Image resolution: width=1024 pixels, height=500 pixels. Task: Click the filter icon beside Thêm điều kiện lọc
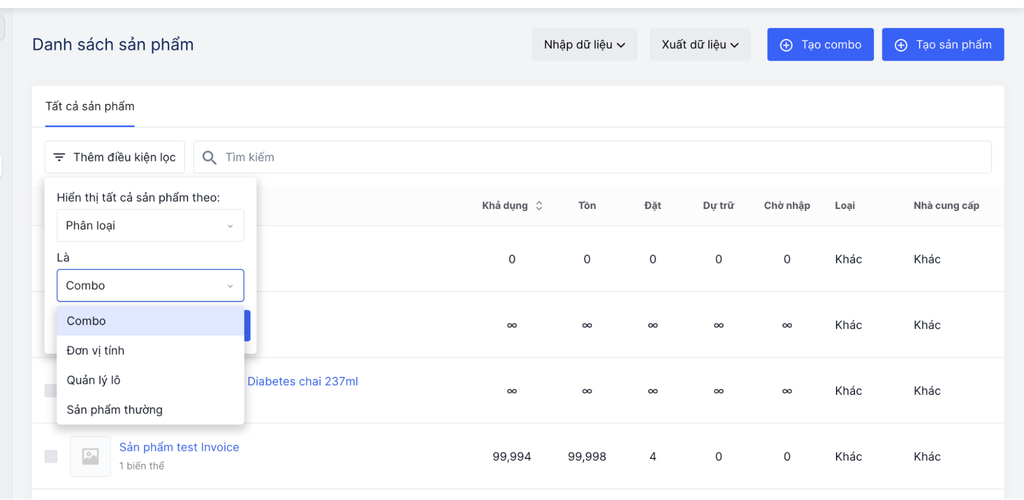(60, 157)
